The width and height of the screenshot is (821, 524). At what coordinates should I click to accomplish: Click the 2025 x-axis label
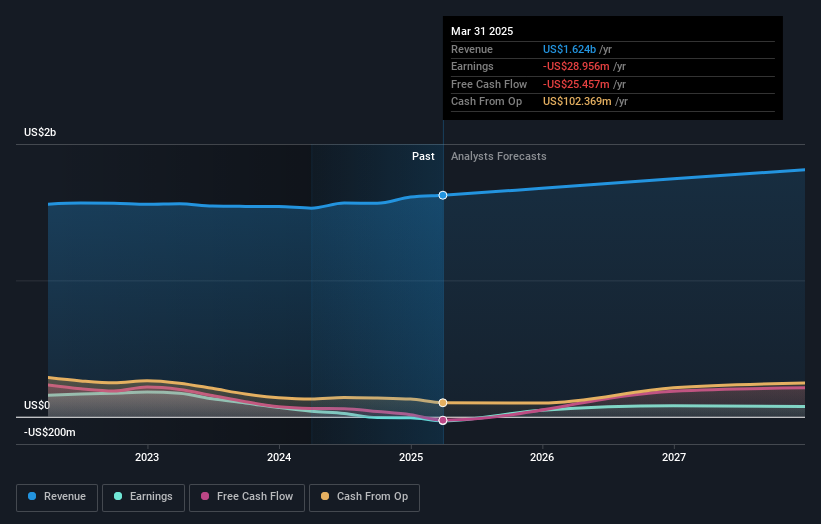click(x=411, y=457)
